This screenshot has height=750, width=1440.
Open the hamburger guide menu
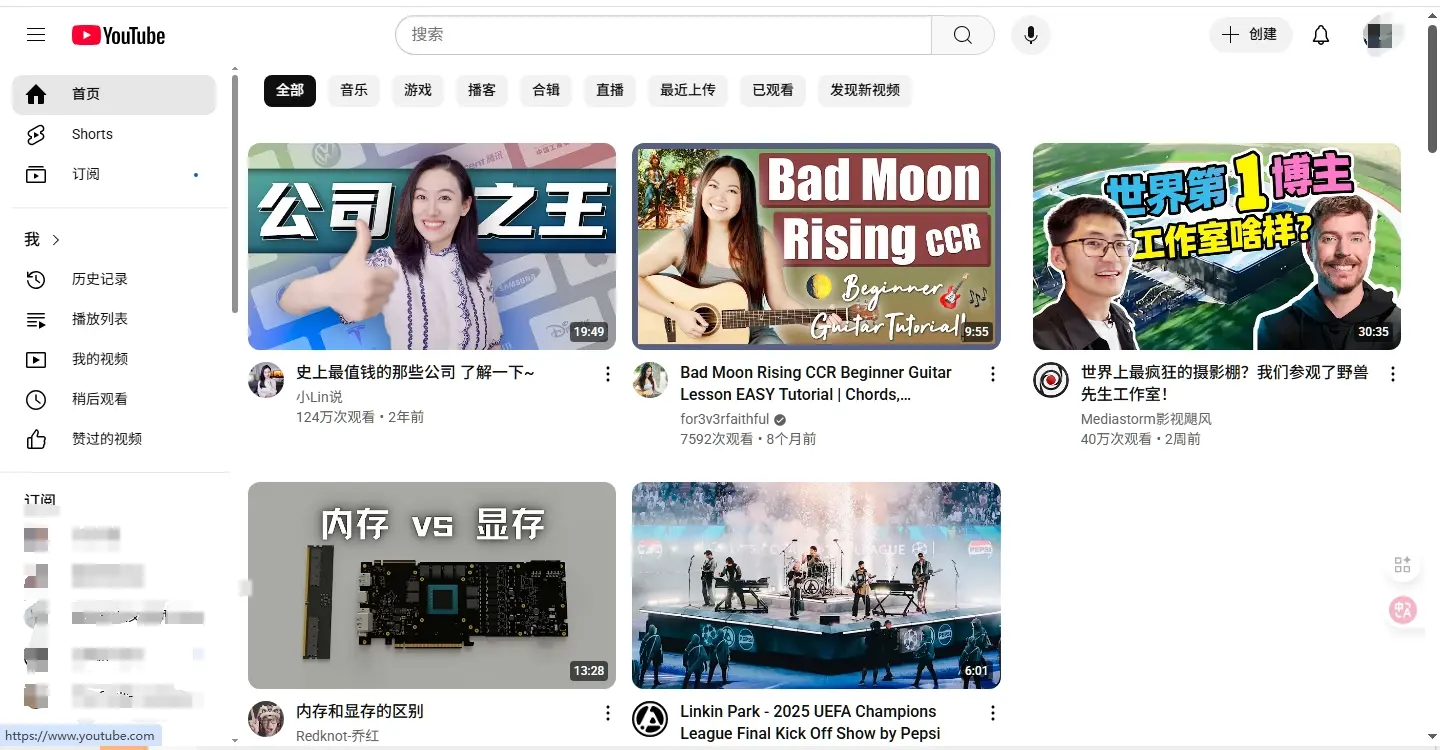[x=36, y=35]
